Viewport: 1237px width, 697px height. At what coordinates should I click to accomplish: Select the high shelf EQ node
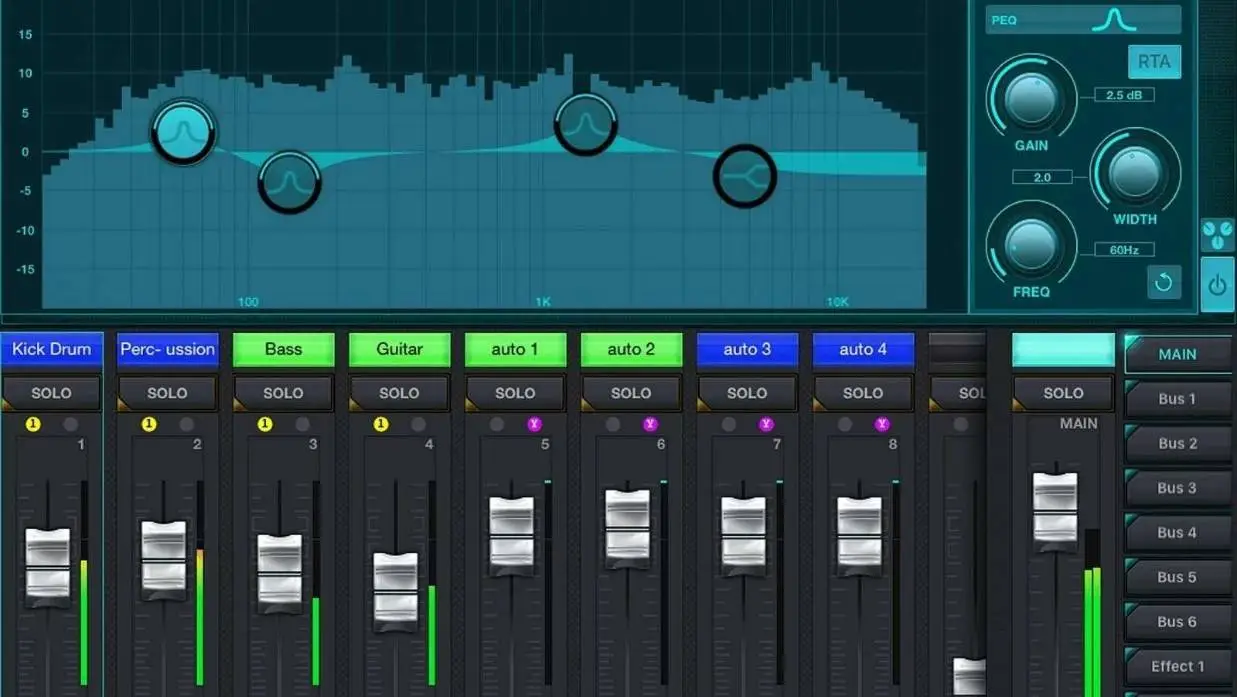pos(745,177)
